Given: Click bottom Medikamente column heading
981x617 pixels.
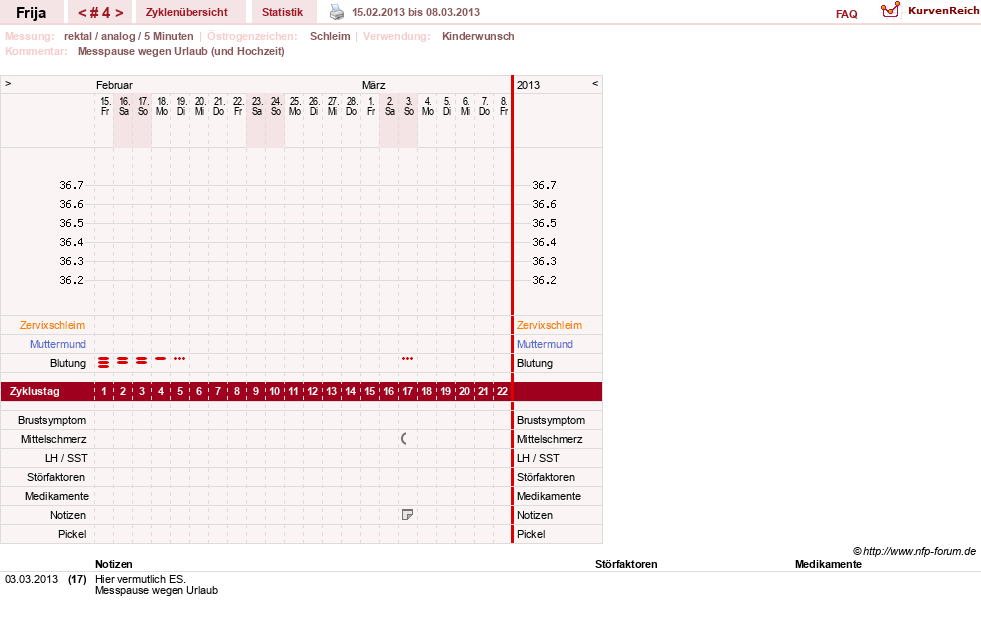Looking at the screenshot, I should point(828,564).
